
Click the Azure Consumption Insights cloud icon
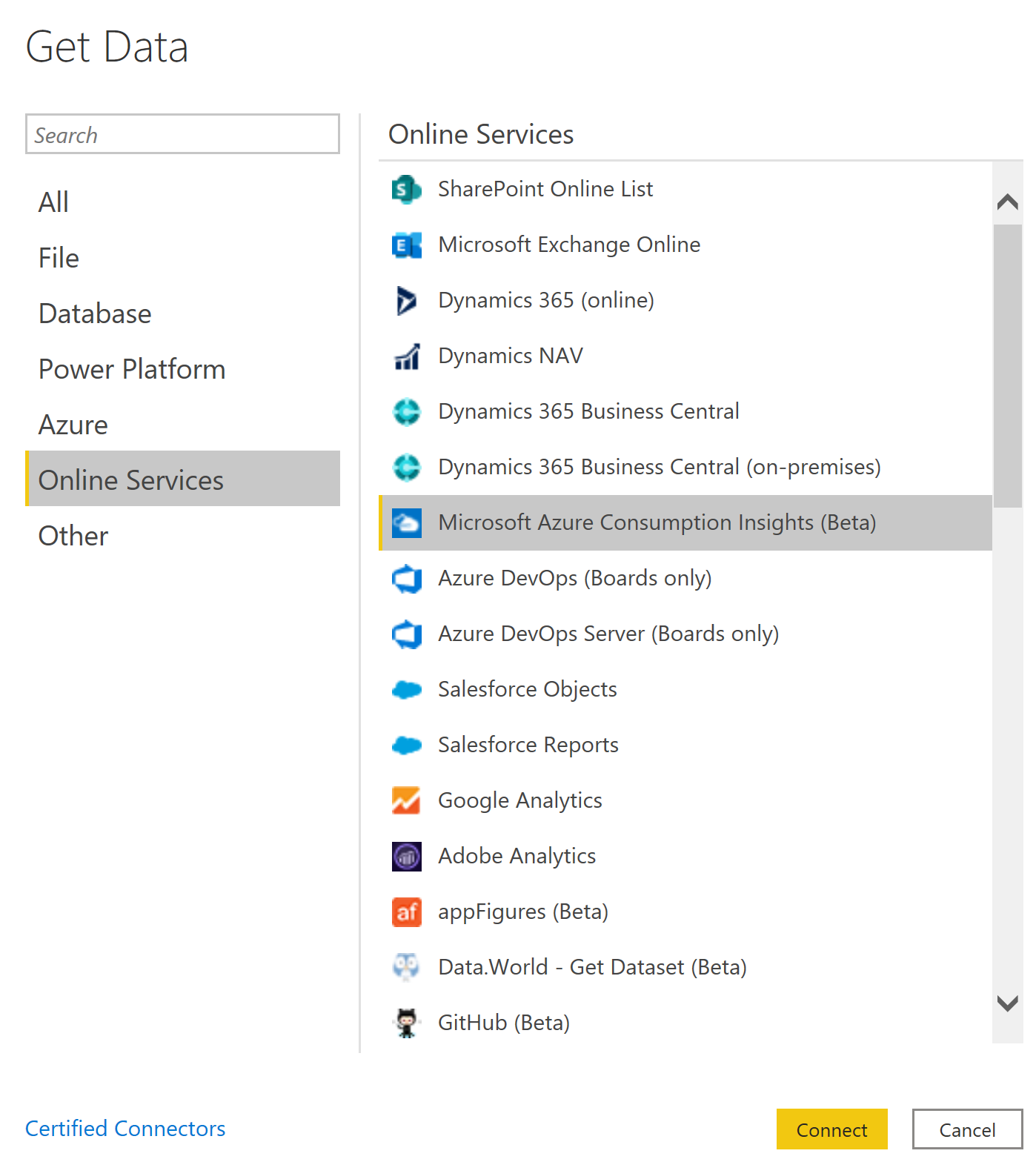407,523
